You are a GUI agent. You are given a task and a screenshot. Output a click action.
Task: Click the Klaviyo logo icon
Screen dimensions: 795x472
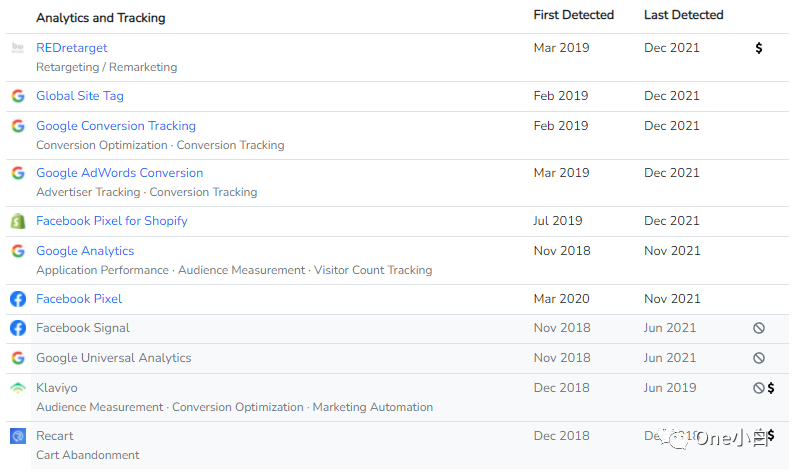point(18,388)
